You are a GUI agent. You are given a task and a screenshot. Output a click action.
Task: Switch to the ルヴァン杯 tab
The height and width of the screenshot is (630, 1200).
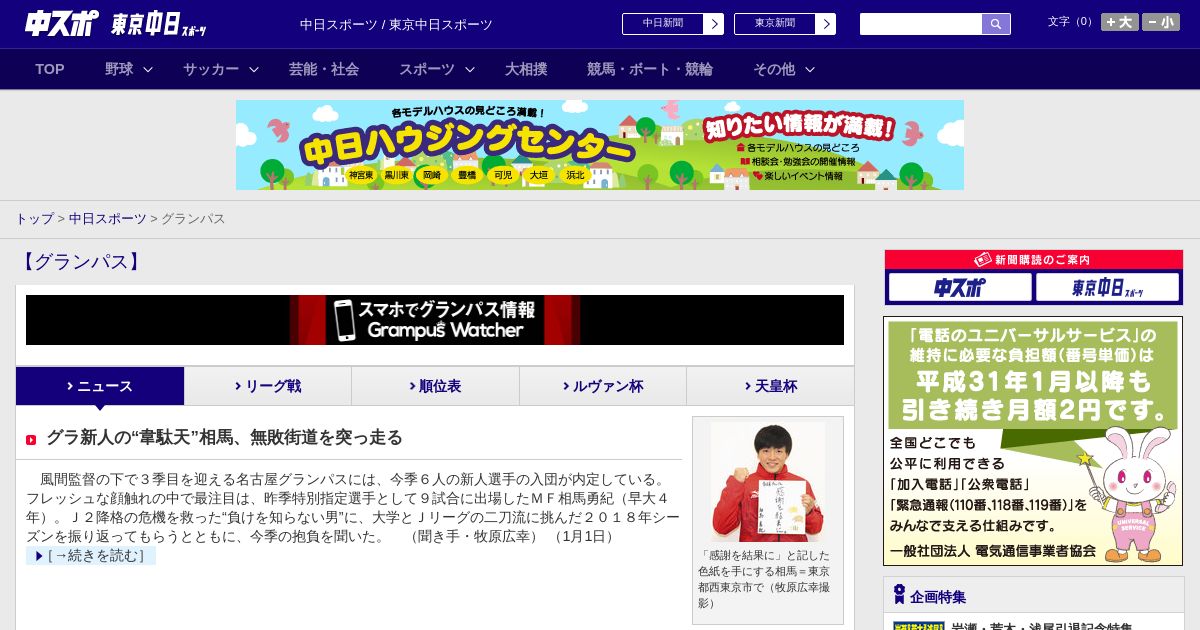(x=603, y=386)
